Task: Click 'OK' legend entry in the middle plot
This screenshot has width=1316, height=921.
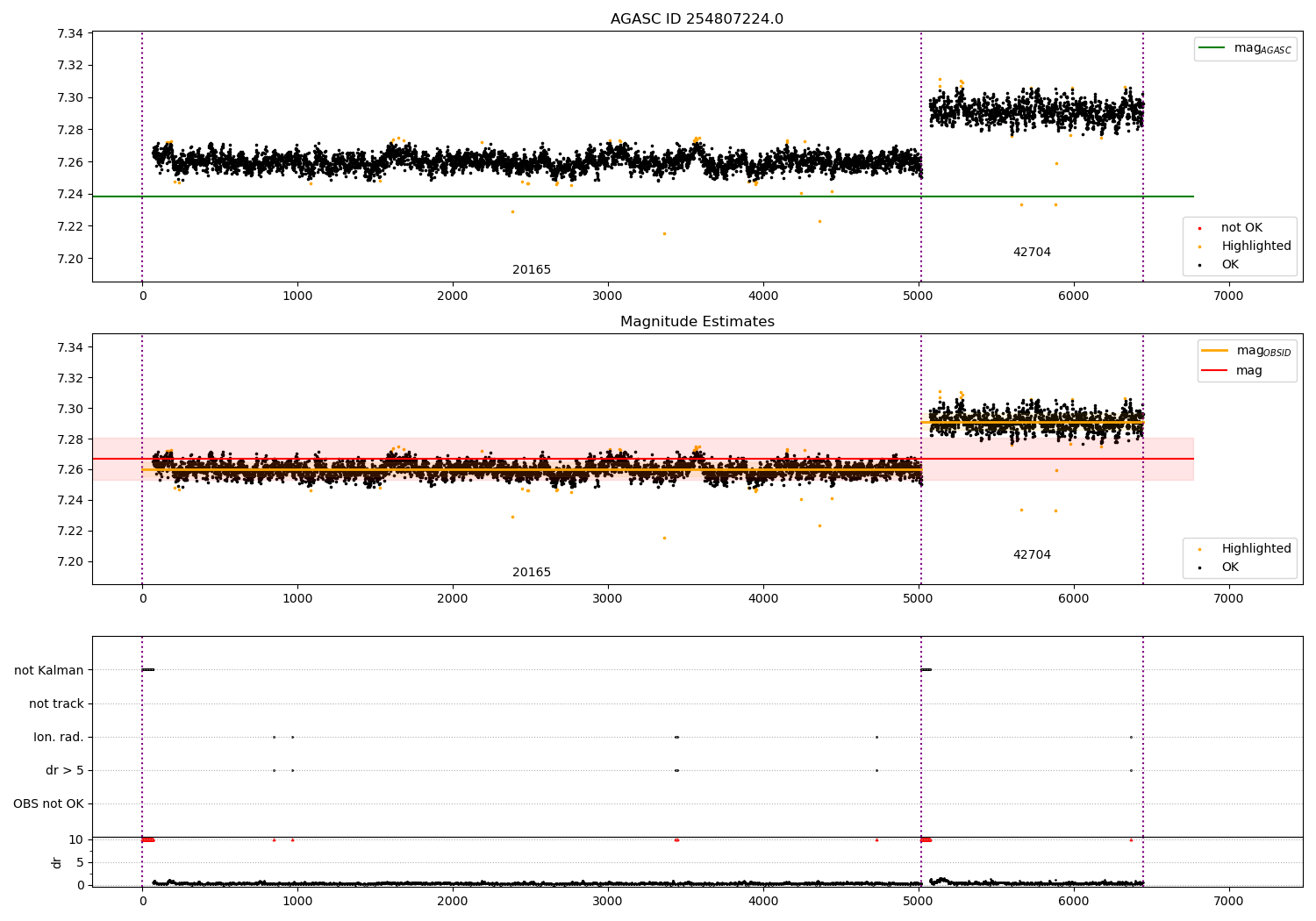Action: (1219, 568)
